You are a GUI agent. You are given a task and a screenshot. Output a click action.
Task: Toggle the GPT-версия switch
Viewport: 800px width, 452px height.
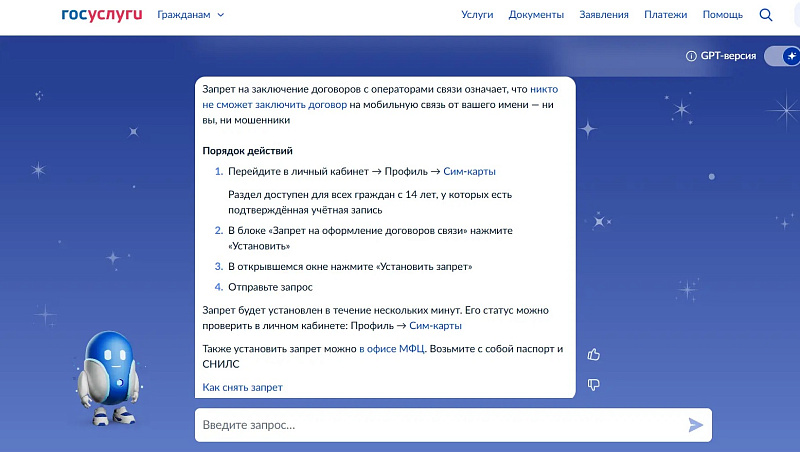[x=782, y=56]
